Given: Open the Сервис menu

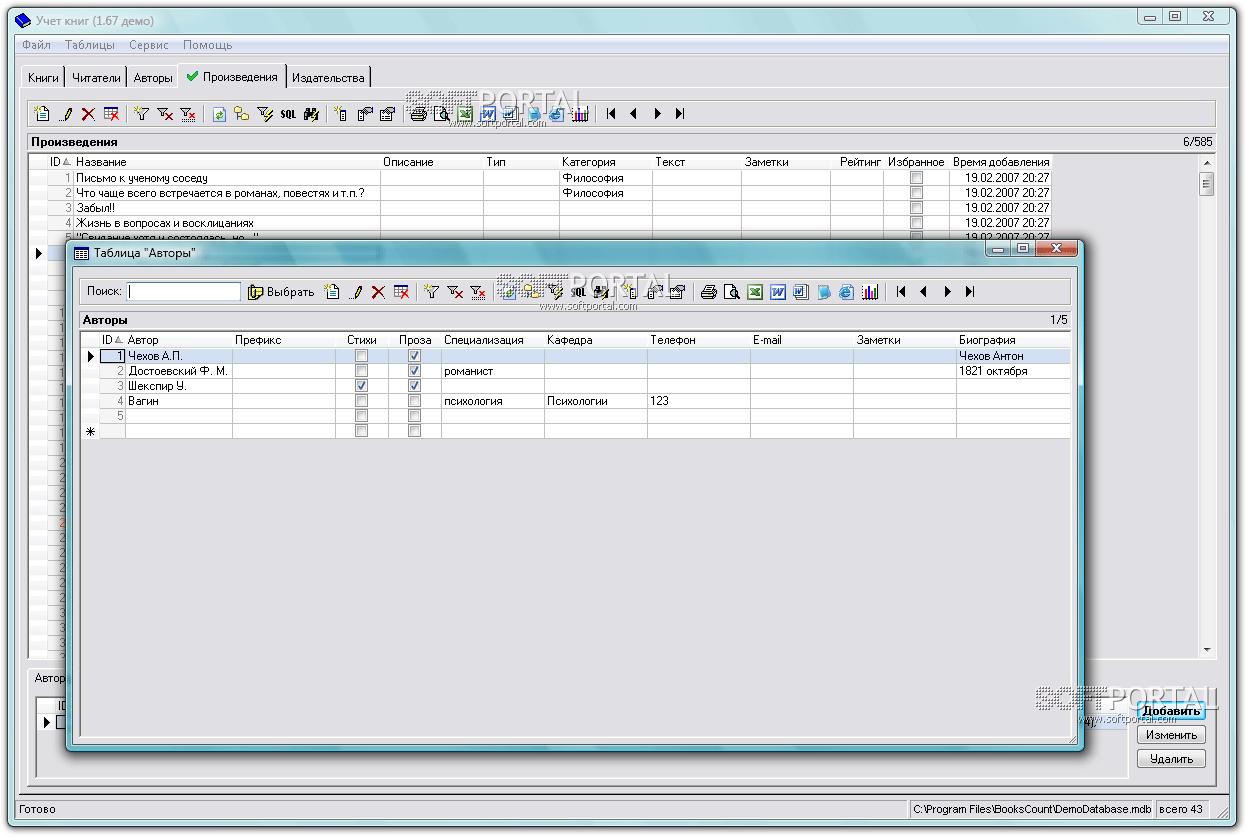Looking at the screenshot, I should pyautogui.click(x=148, y=45).
